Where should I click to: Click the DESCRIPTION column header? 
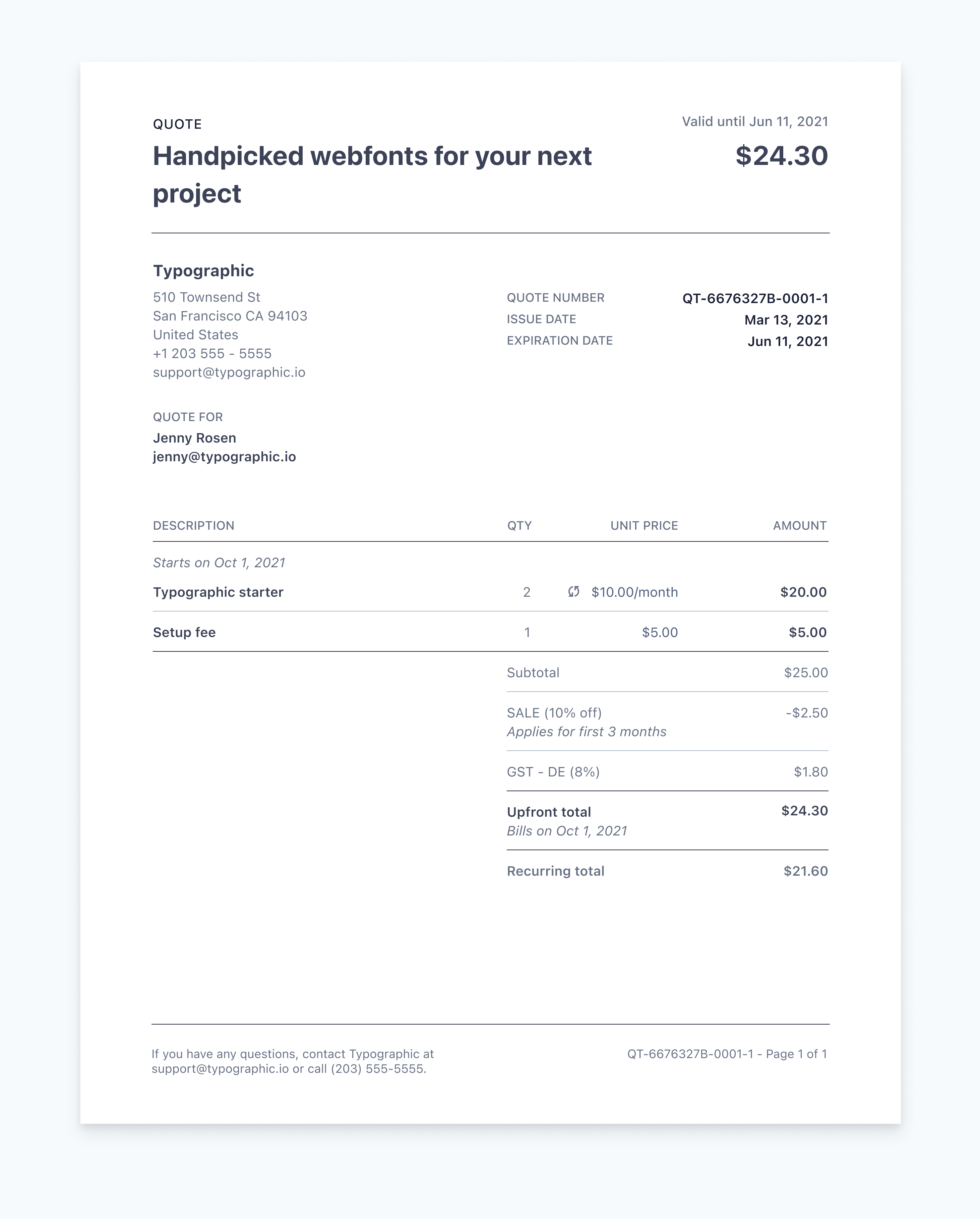coord(193,525)
